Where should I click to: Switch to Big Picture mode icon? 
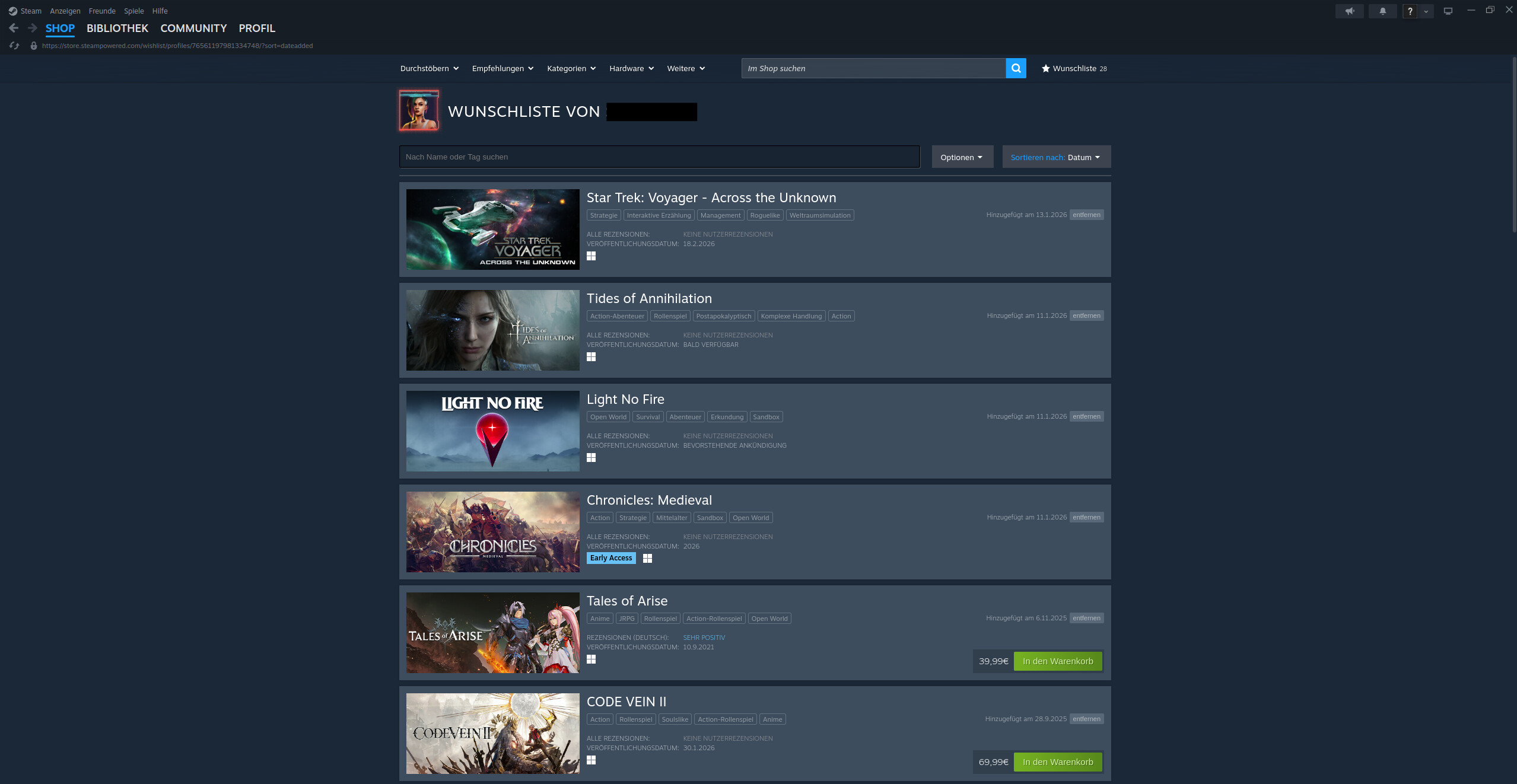coord(1448,11)
